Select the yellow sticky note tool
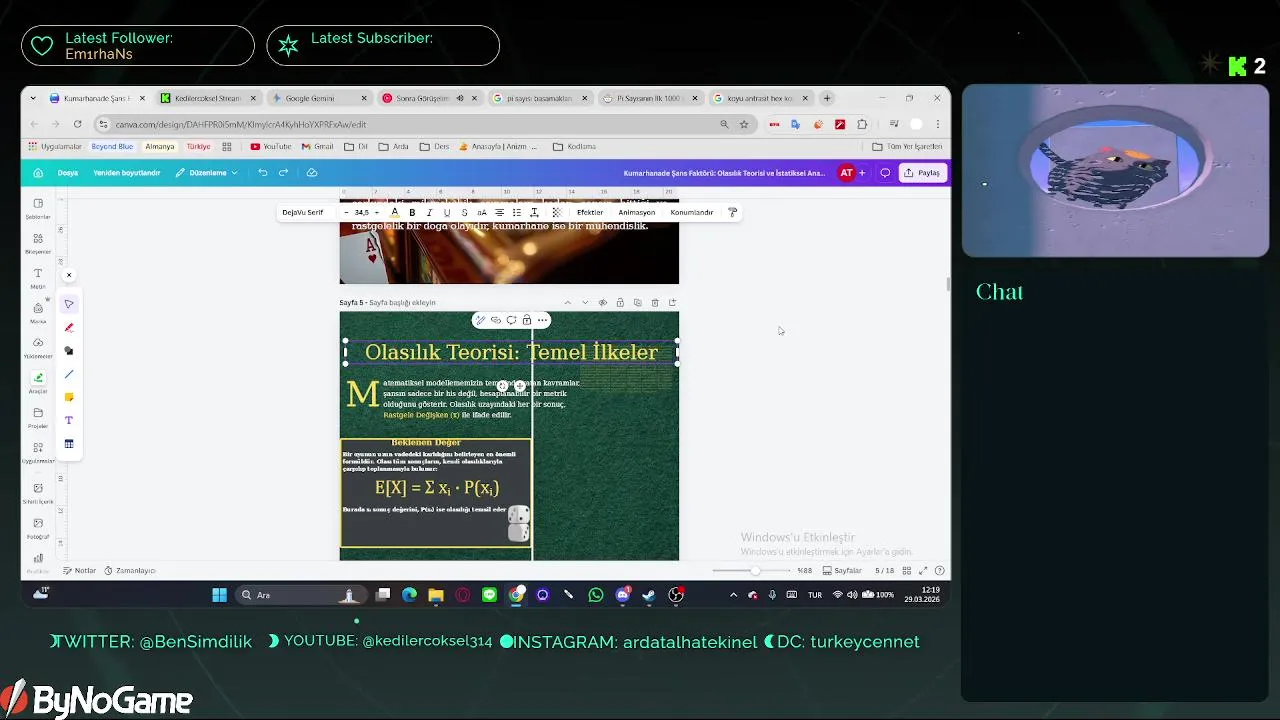 click(69, 397)
